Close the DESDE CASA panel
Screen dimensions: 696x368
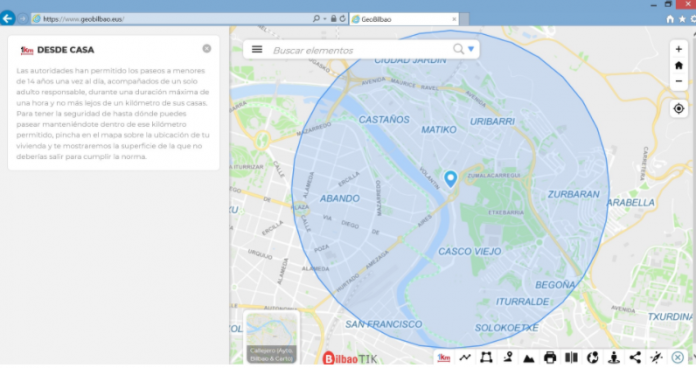pyautogui.click(x=207, y=49)
